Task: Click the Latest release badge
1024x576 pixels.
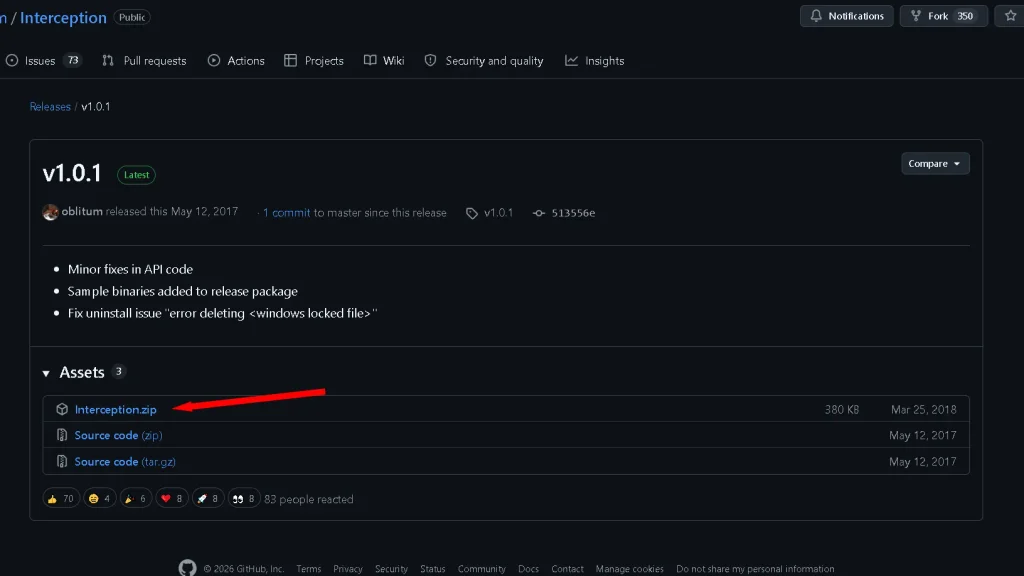Action: (x=136, y=175)
